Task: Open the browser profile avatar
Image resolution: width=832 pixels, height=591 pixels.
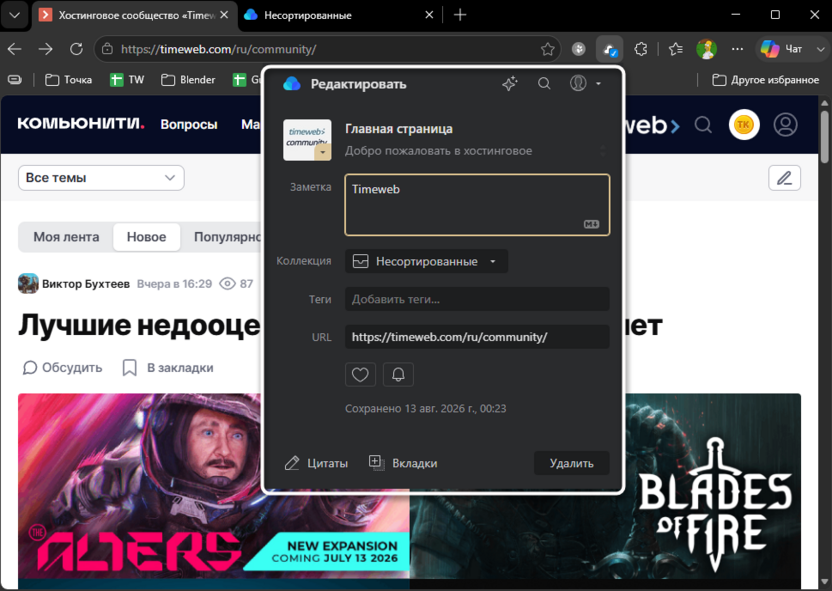Action: point(706,49)
